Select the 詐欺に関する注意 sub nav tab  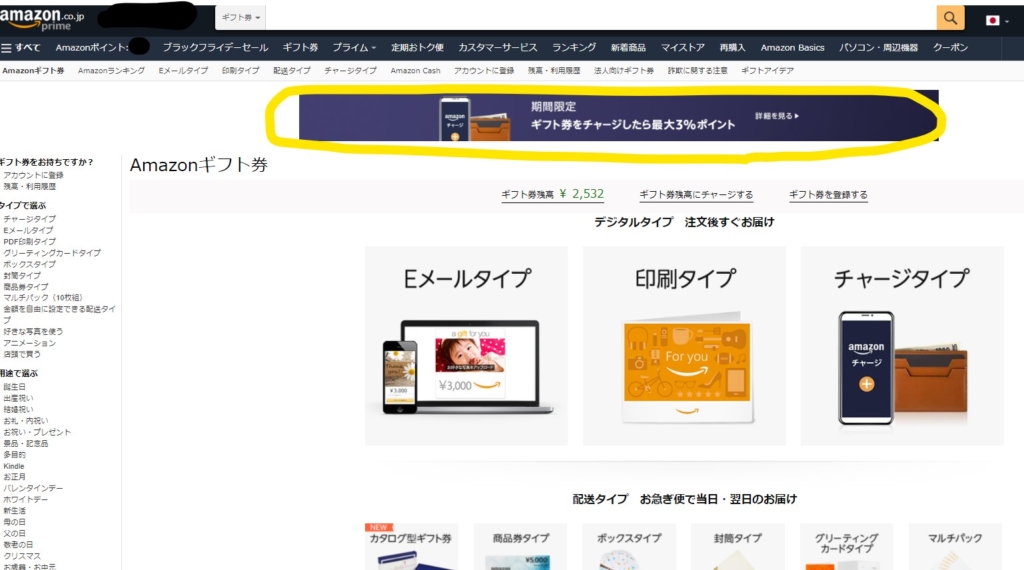coord(697,71)
